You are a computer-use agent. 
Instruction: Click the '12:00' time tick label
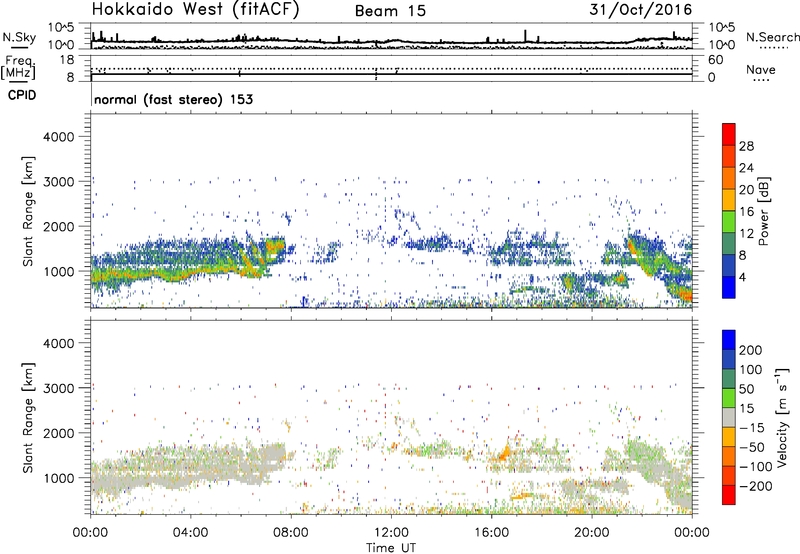coord(391,533)
